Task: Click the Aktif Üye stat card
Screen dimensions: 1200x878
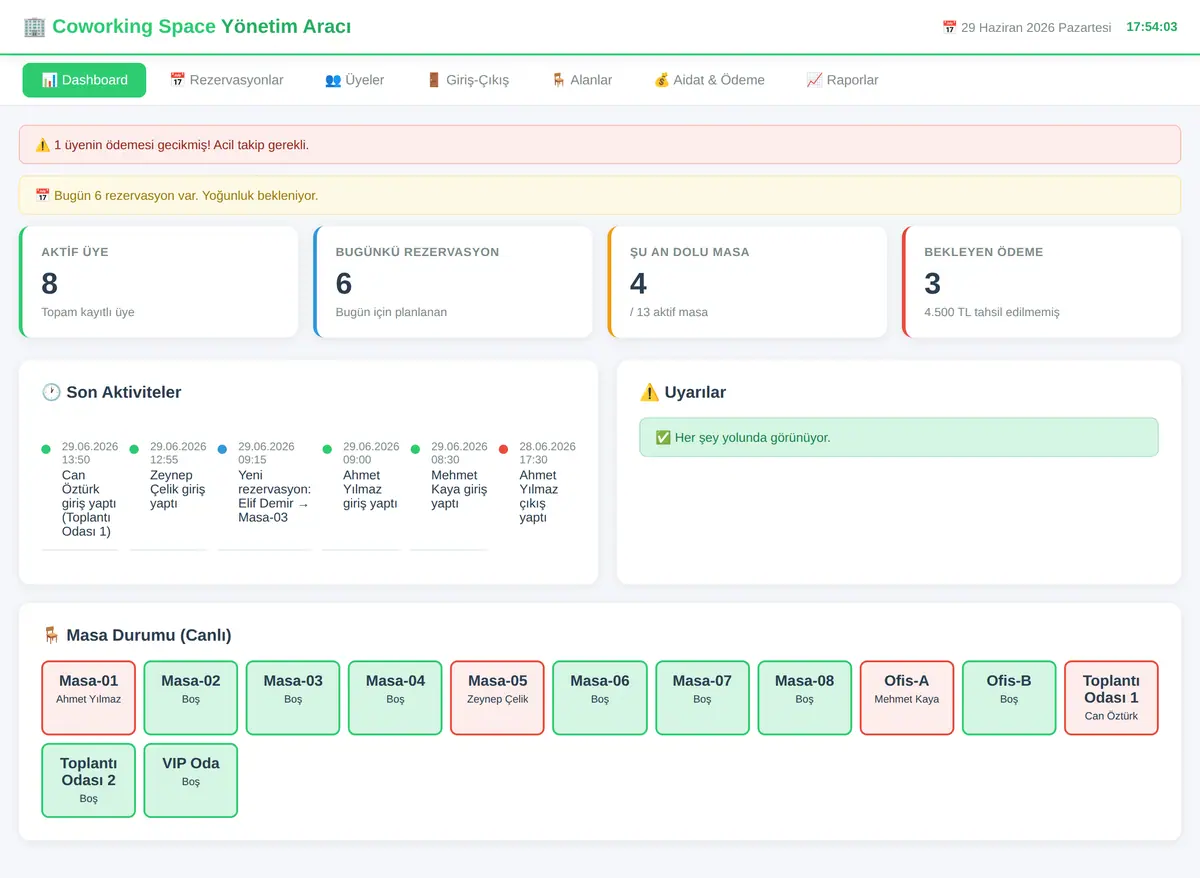Action: pyautogui.click(x=159, y=282)
